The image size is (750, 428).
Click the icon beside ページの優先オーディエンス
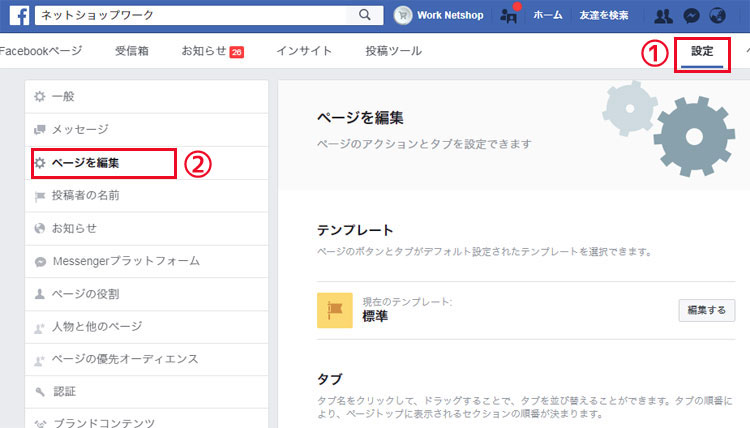click(40, 360)
